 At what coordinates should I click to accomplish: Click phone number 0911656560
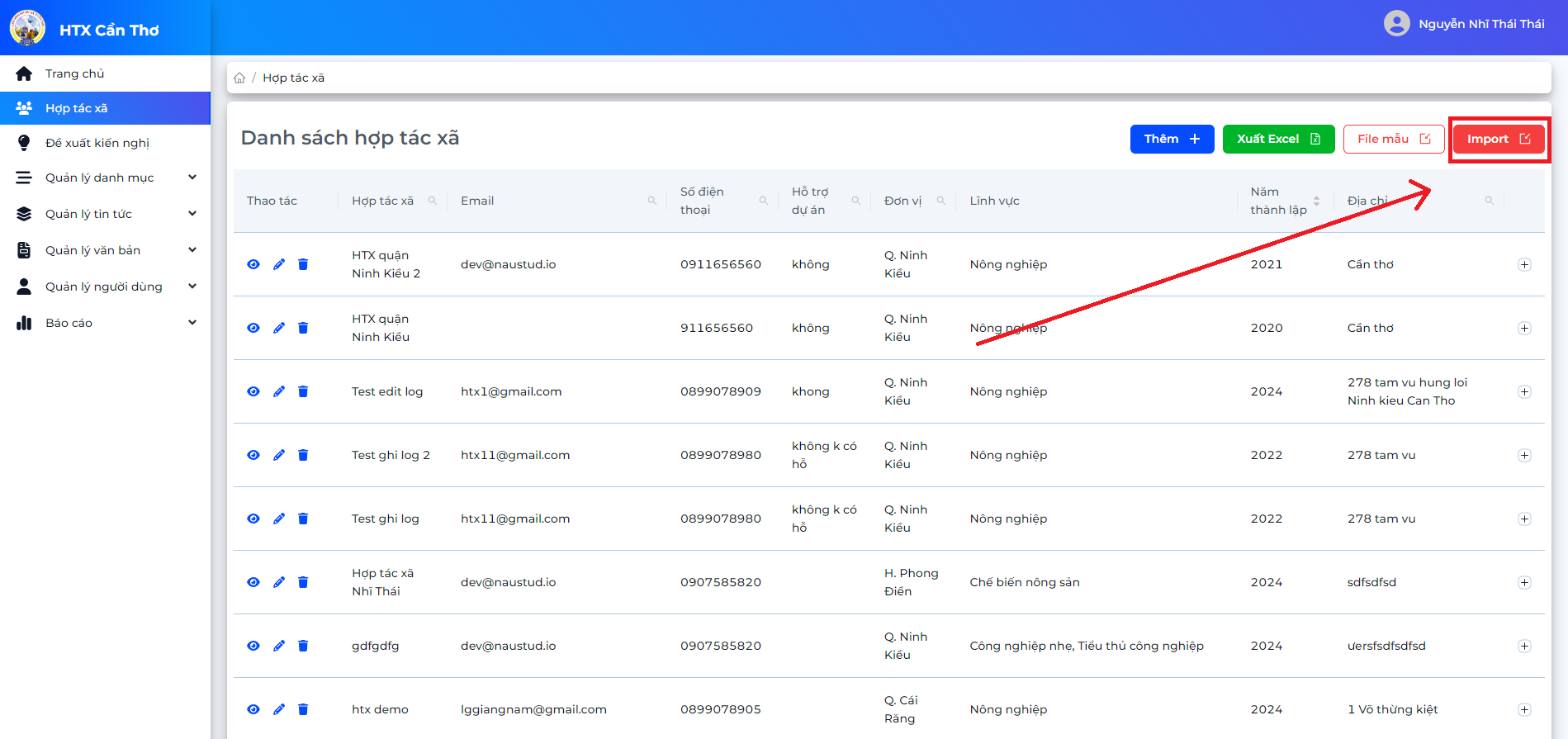721,264
